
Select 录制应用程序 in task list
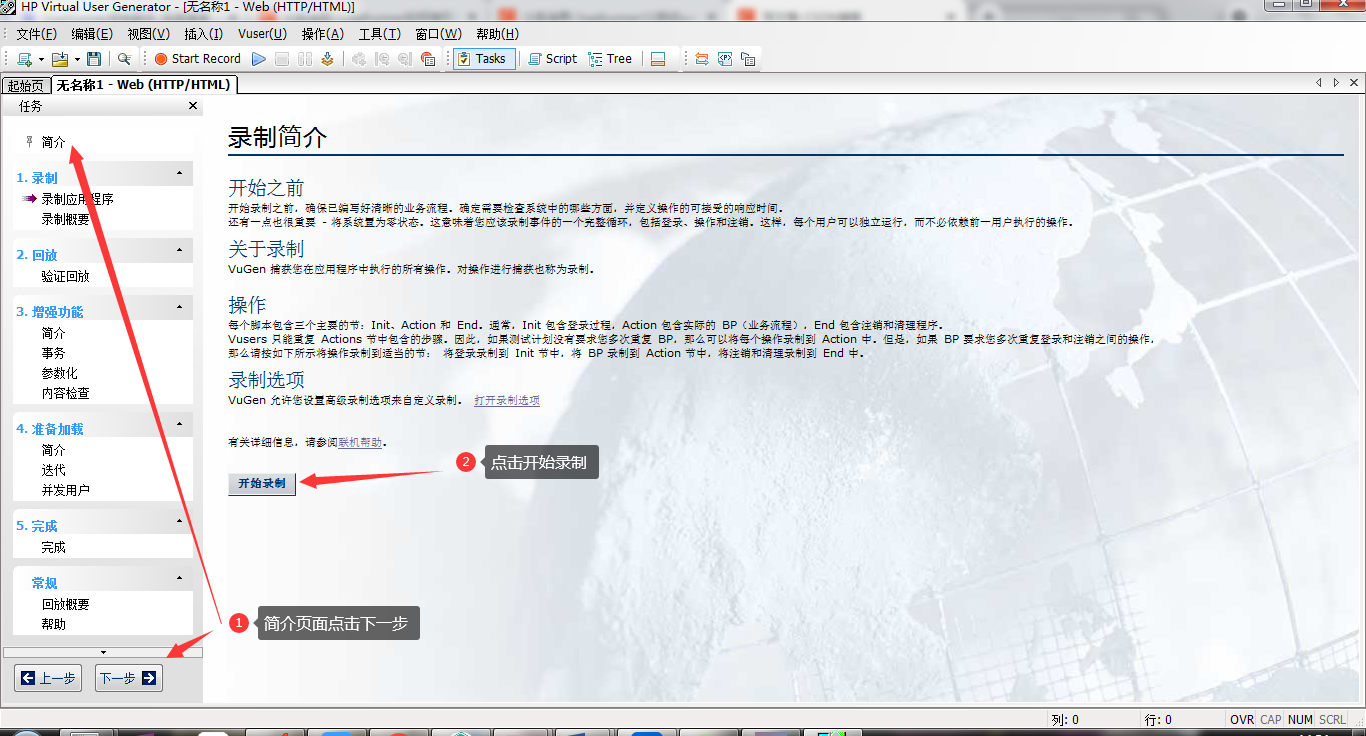tap(77, 199)
